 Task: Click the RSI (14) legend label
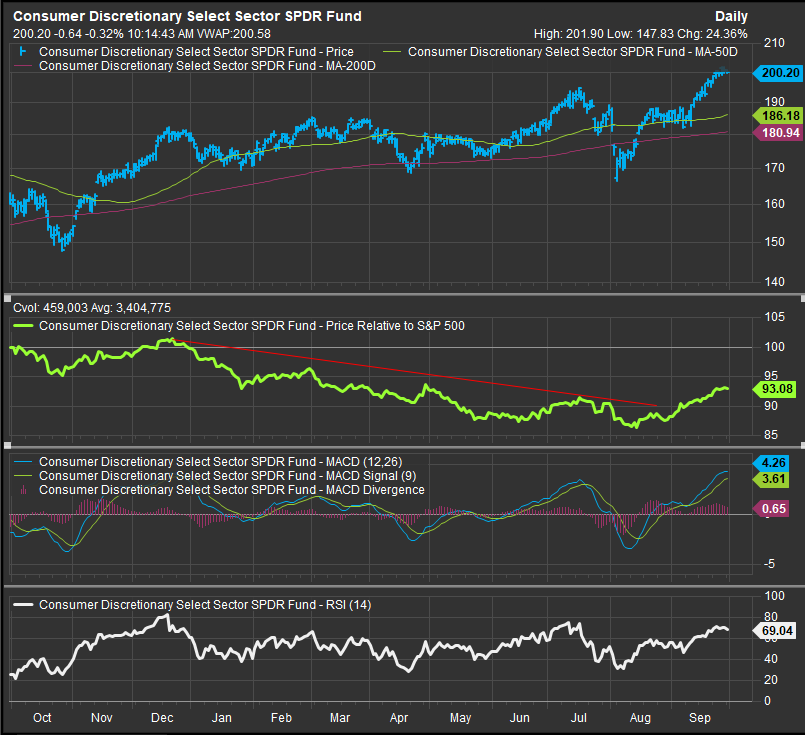click(x=205, y=605)
